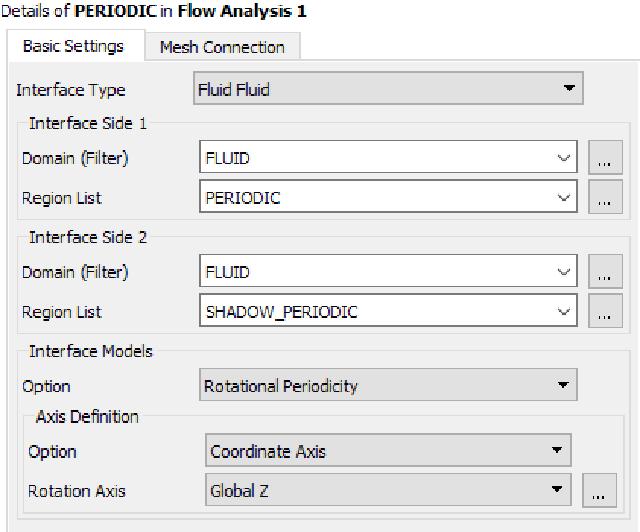Expand the Rotational Periodicity option dropdown
640x532 pixels.
387,386
